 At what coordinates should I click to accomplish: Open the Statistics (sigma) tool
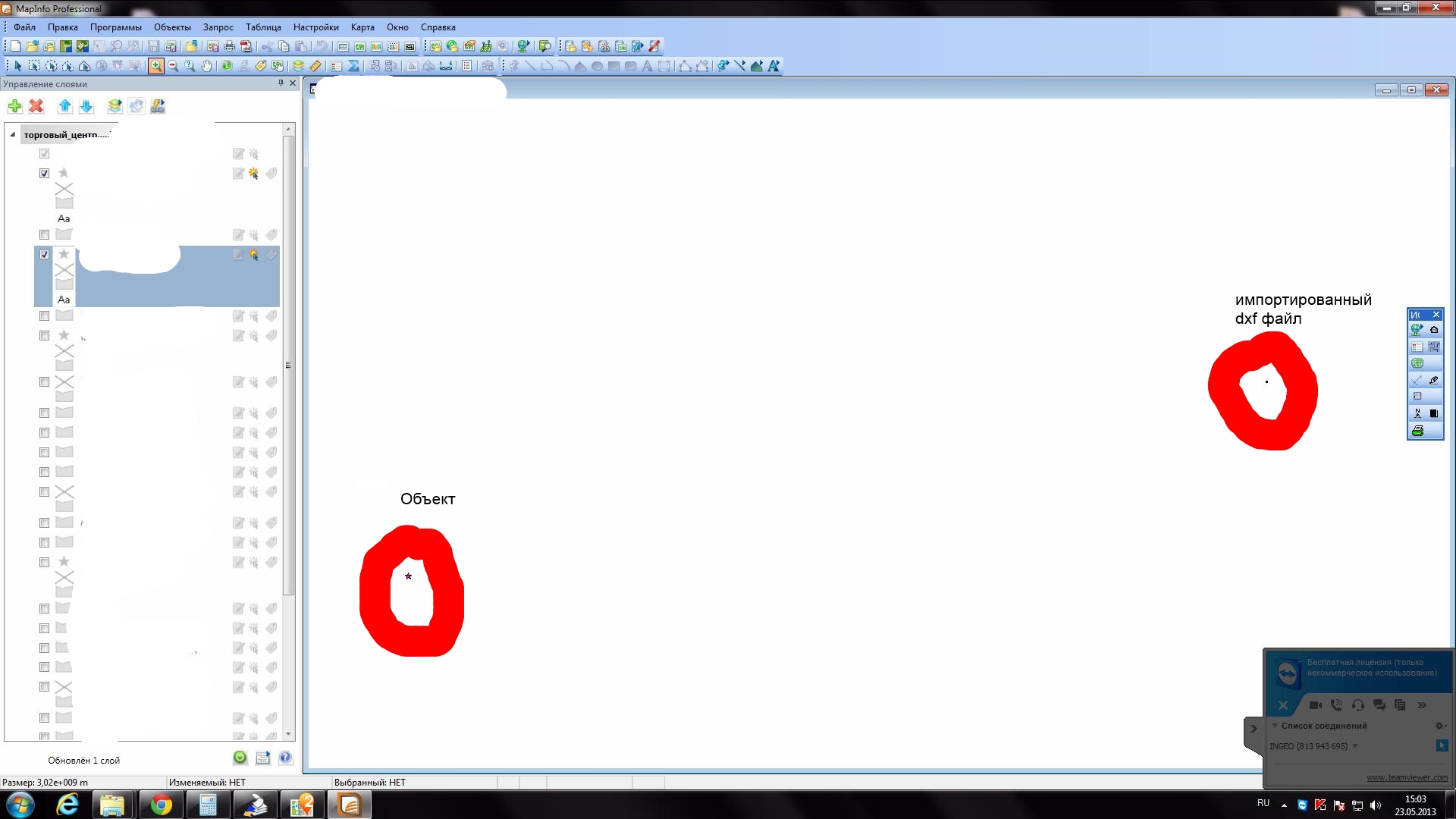coord(353,65)
